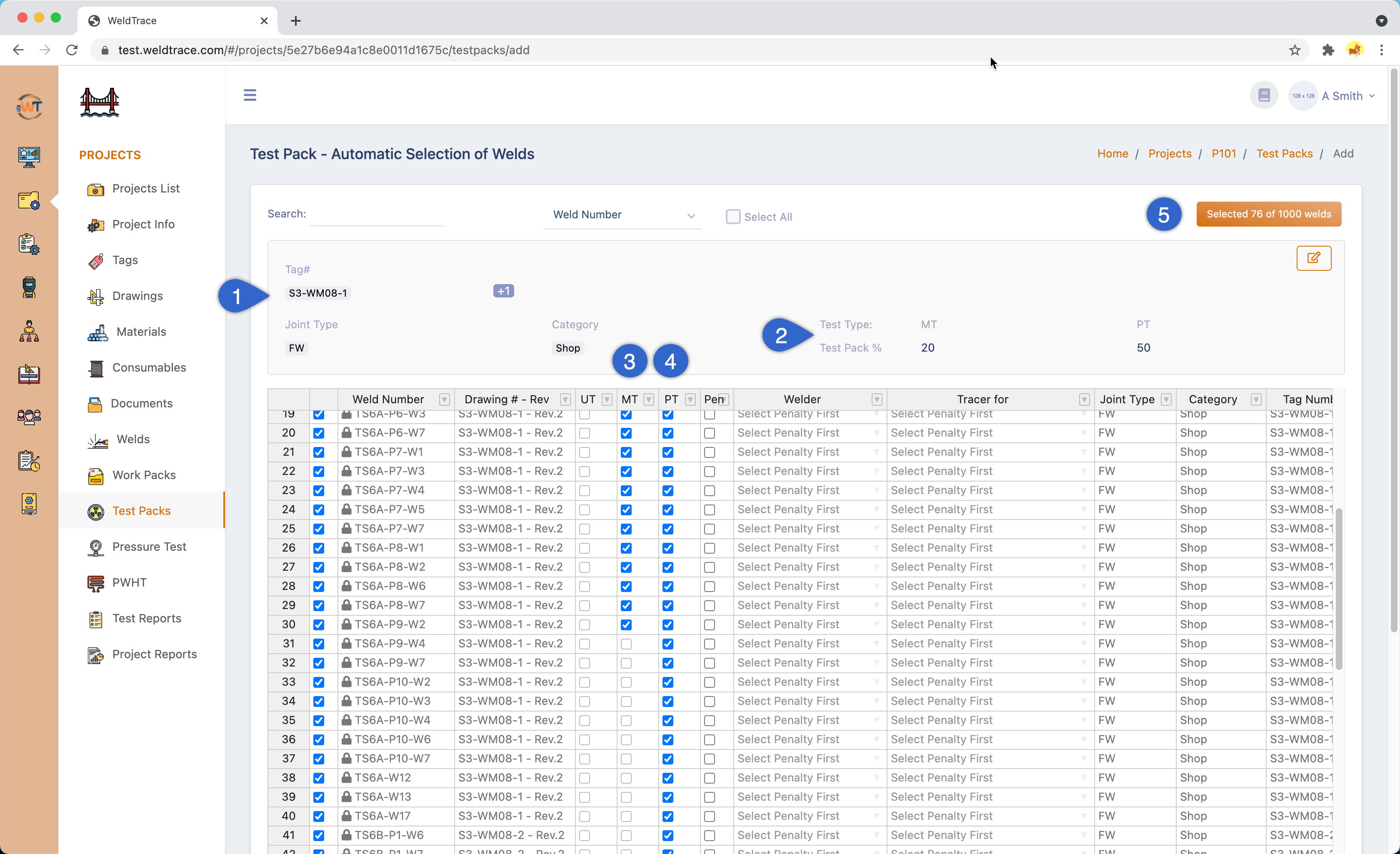Uncheck row 35 selection checkbox
Image resolution: width=1400 pixels, height=854 pixels.
[319, 720]
